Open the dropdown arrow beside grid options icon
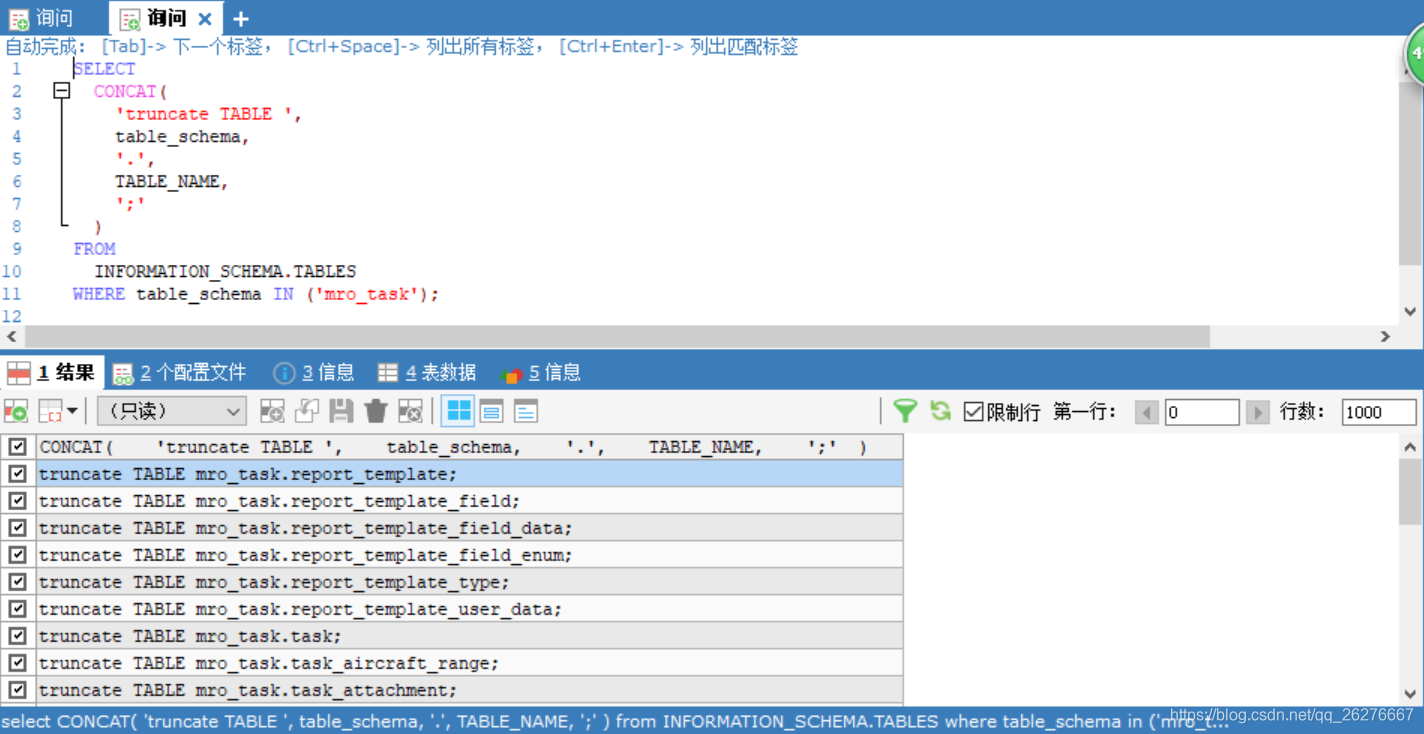 pyautogui.click(x=73, y=410)
